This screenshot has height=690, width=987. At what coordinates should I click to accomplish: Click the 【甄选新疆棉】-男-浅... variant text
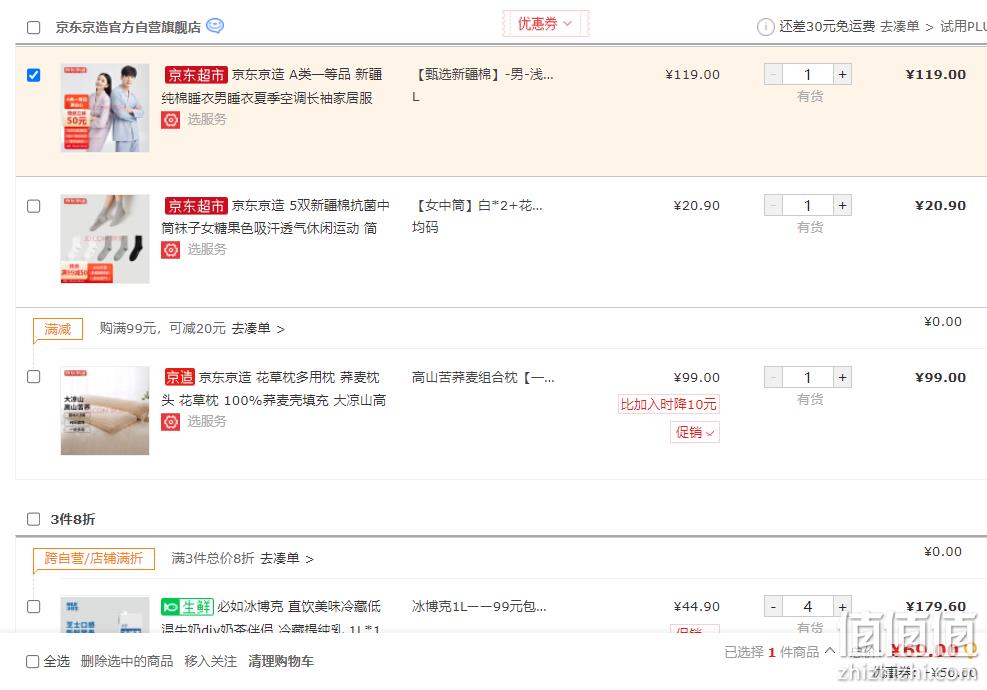(483, 75)
